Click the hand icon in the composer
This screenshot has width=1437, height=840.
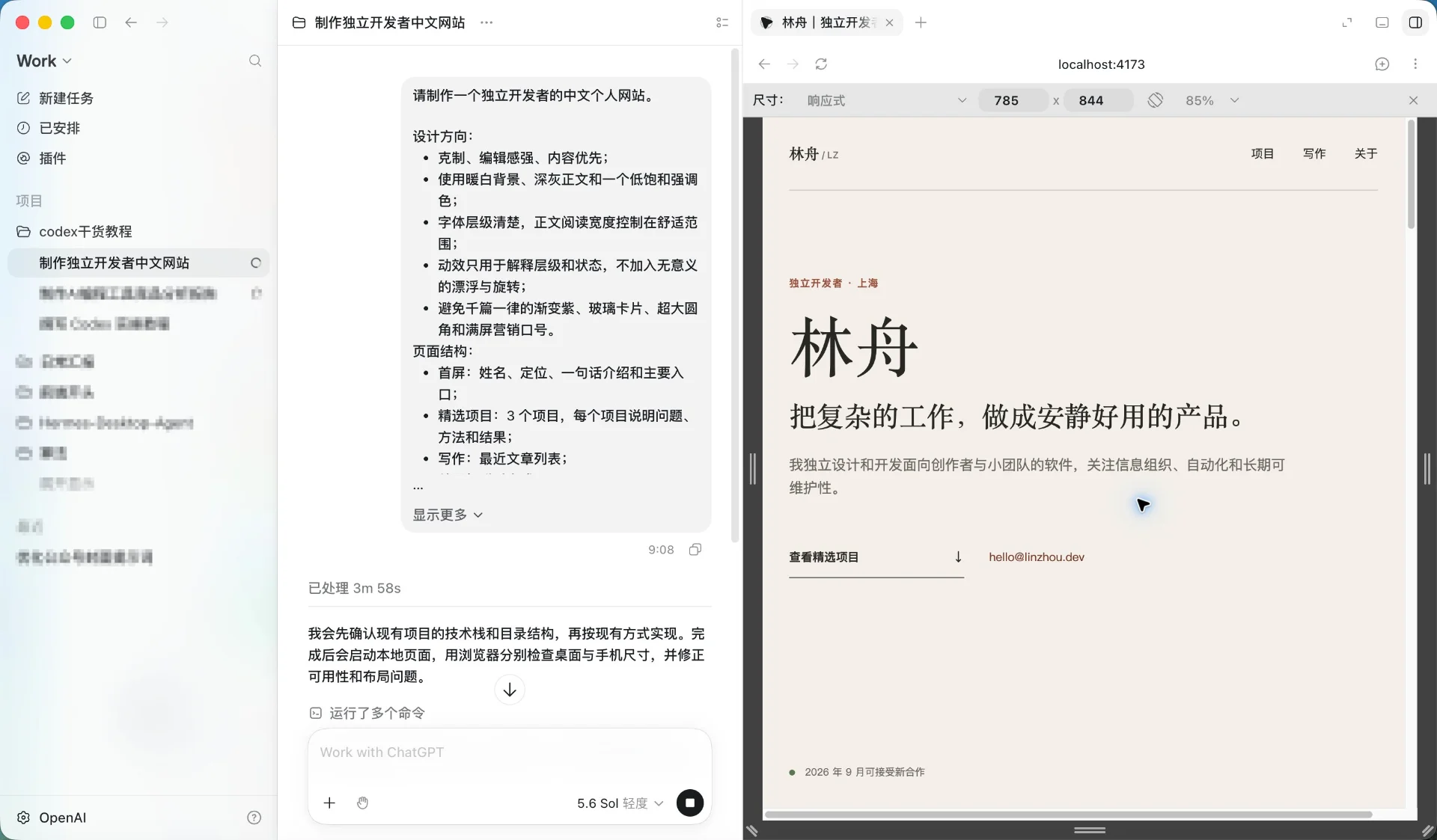click(x=363, y=803)
